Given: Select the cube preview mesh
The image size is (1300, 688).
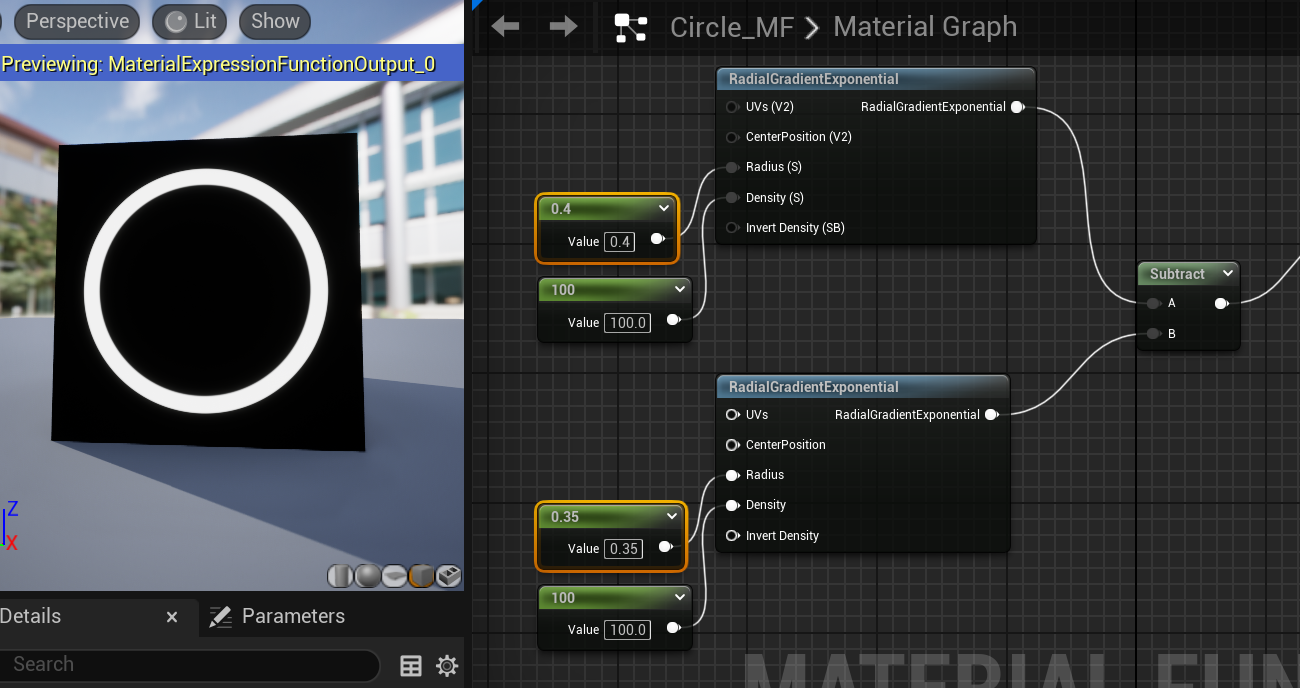Looking at the screenshot, I should click(x=421, y=576).
